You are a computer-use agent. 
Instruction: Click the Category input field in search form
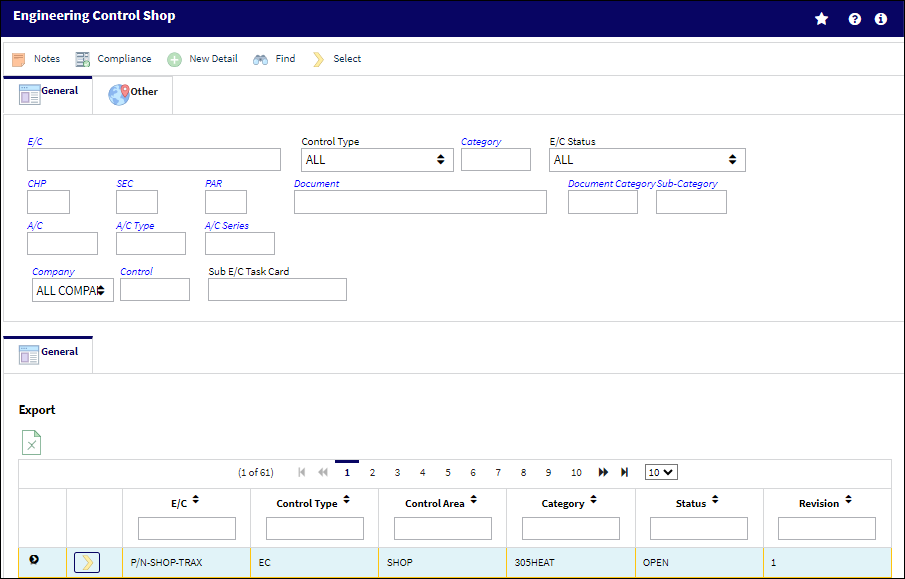(x=496, y=160)
